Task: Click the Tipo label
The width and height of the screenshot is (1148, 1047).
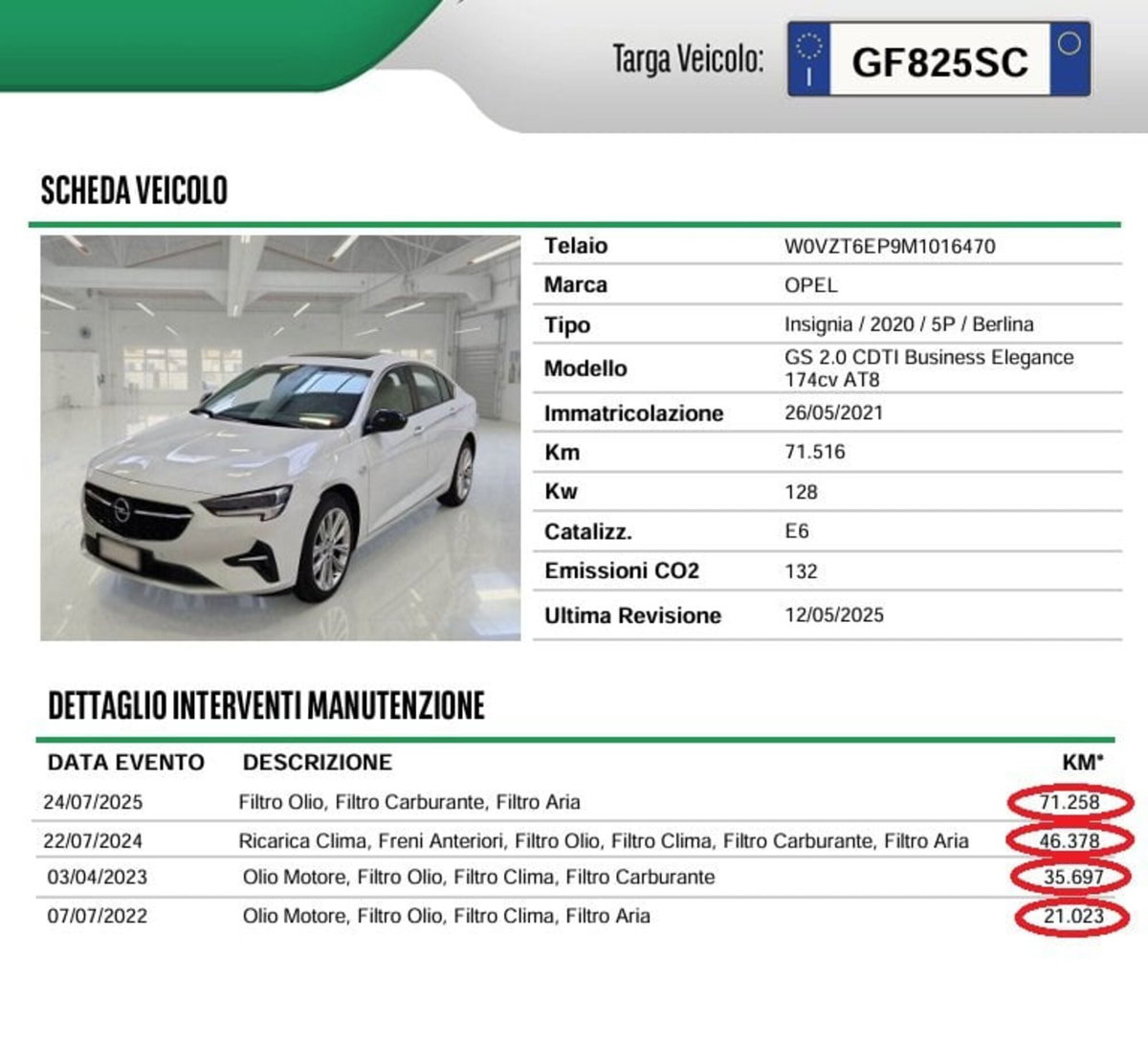Action: pyautogui.click(x=567, y=325)
